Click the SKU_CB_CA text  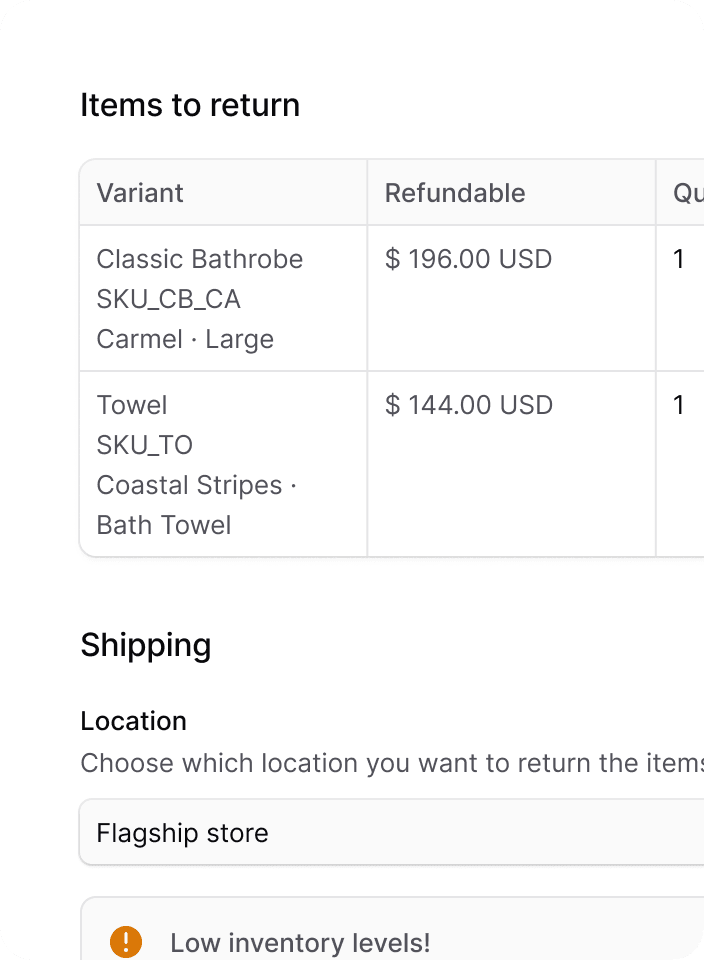(x=168, y=299)
